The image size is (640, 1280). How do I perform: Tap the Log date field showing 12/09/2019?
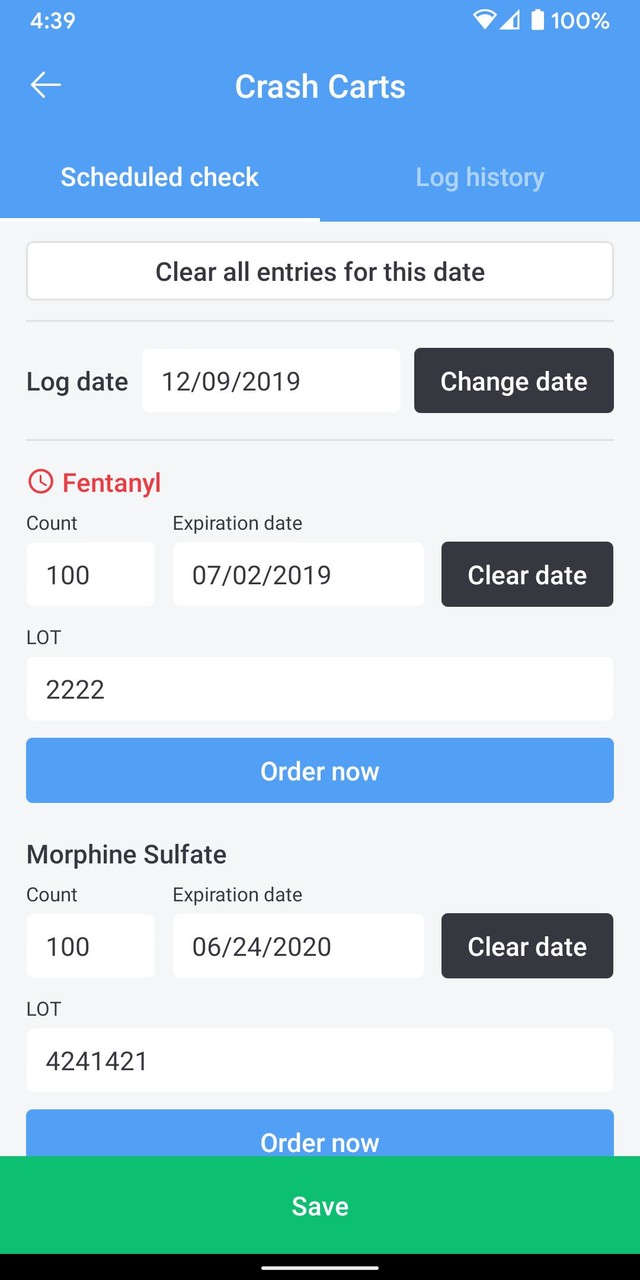coord(270,381)
